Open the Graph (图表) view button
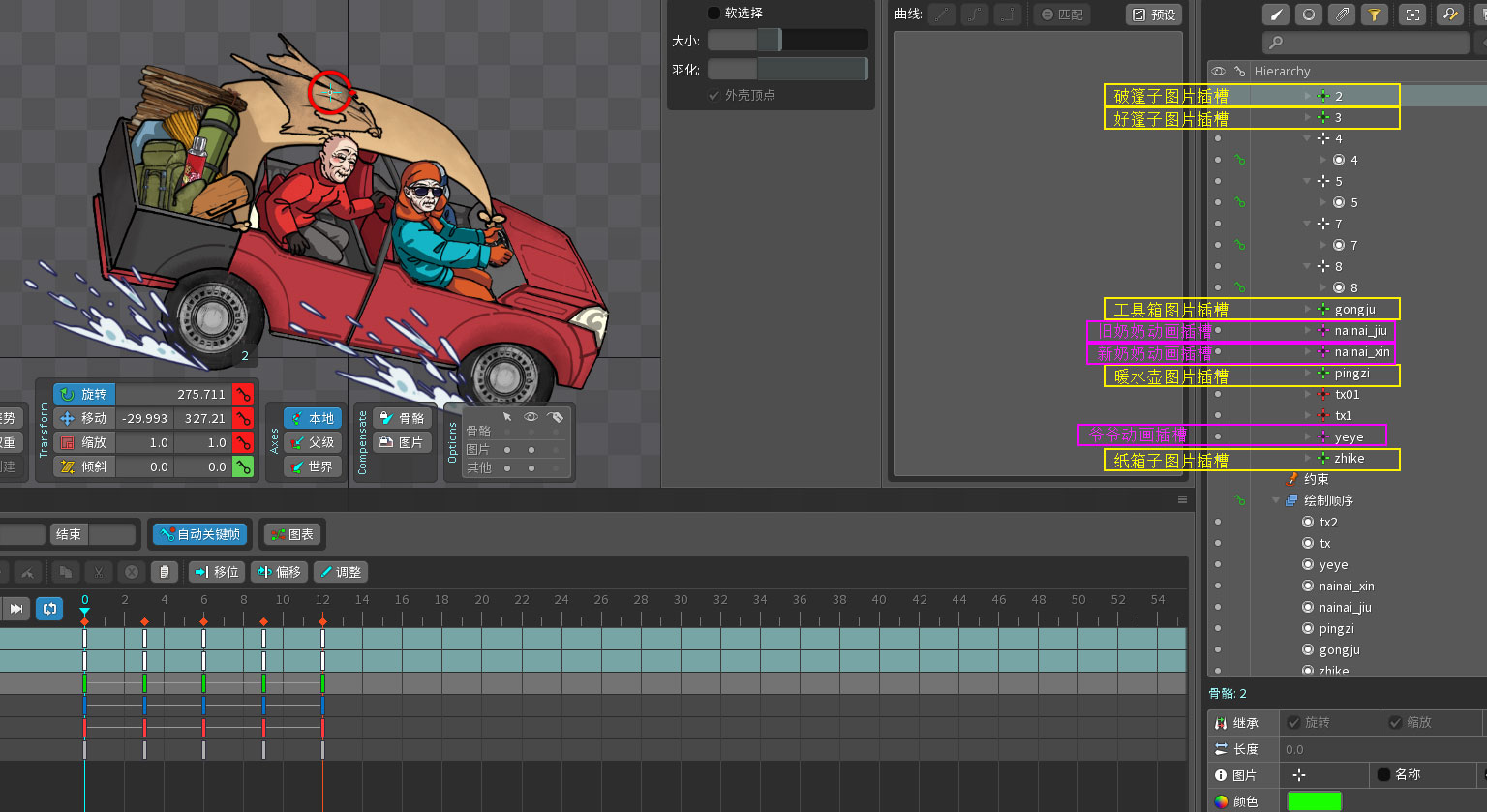 pos(291,534)
